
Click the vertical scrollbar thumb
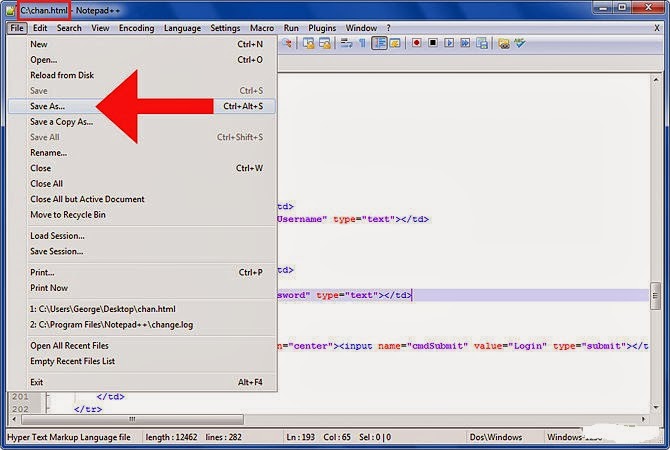tap(655, 295)
